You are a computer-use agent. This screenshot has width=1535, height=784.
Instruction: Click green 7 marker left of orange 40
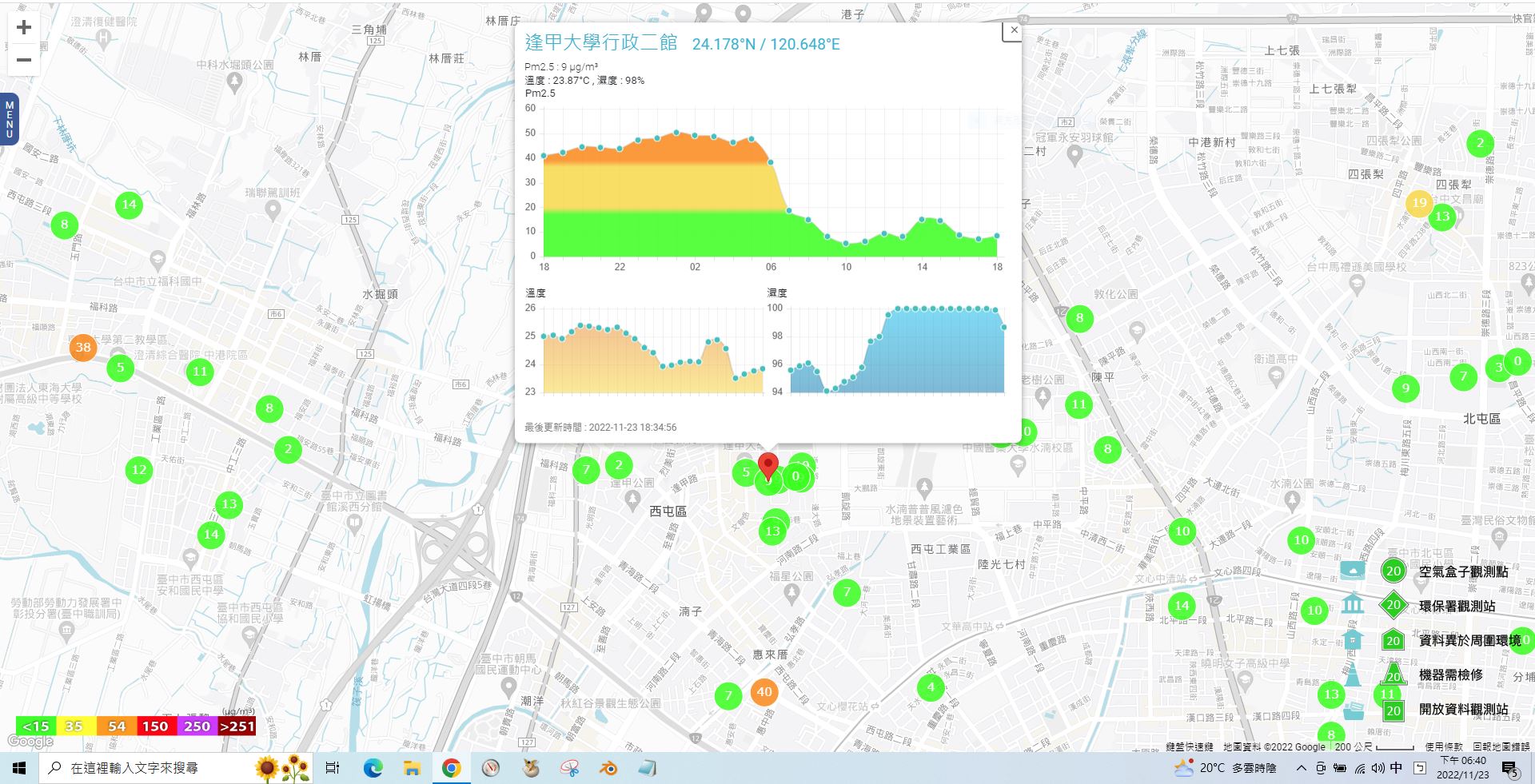point(728,696)
